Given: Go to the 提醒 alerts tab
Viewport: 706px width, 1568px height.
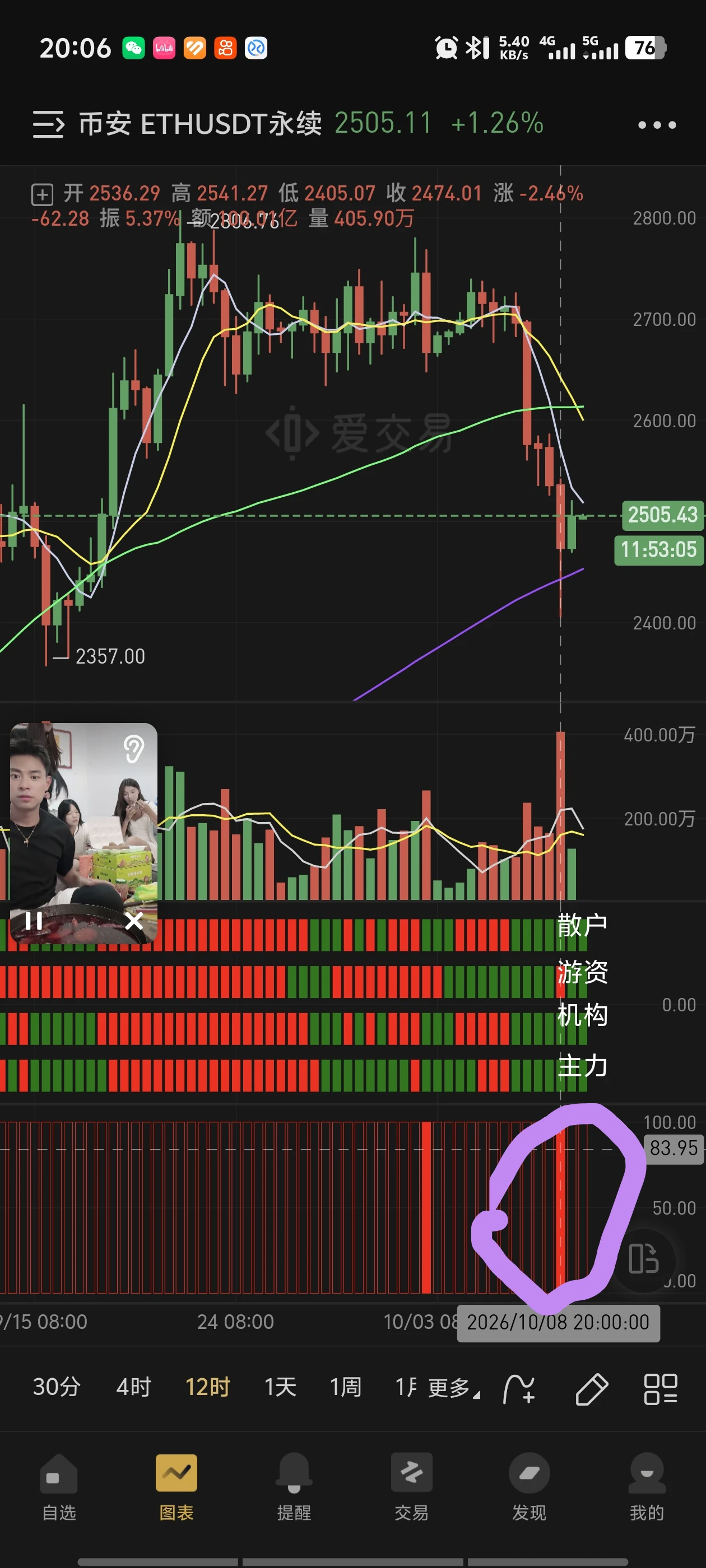Looking at the screenshot, I should (294, 1488).
